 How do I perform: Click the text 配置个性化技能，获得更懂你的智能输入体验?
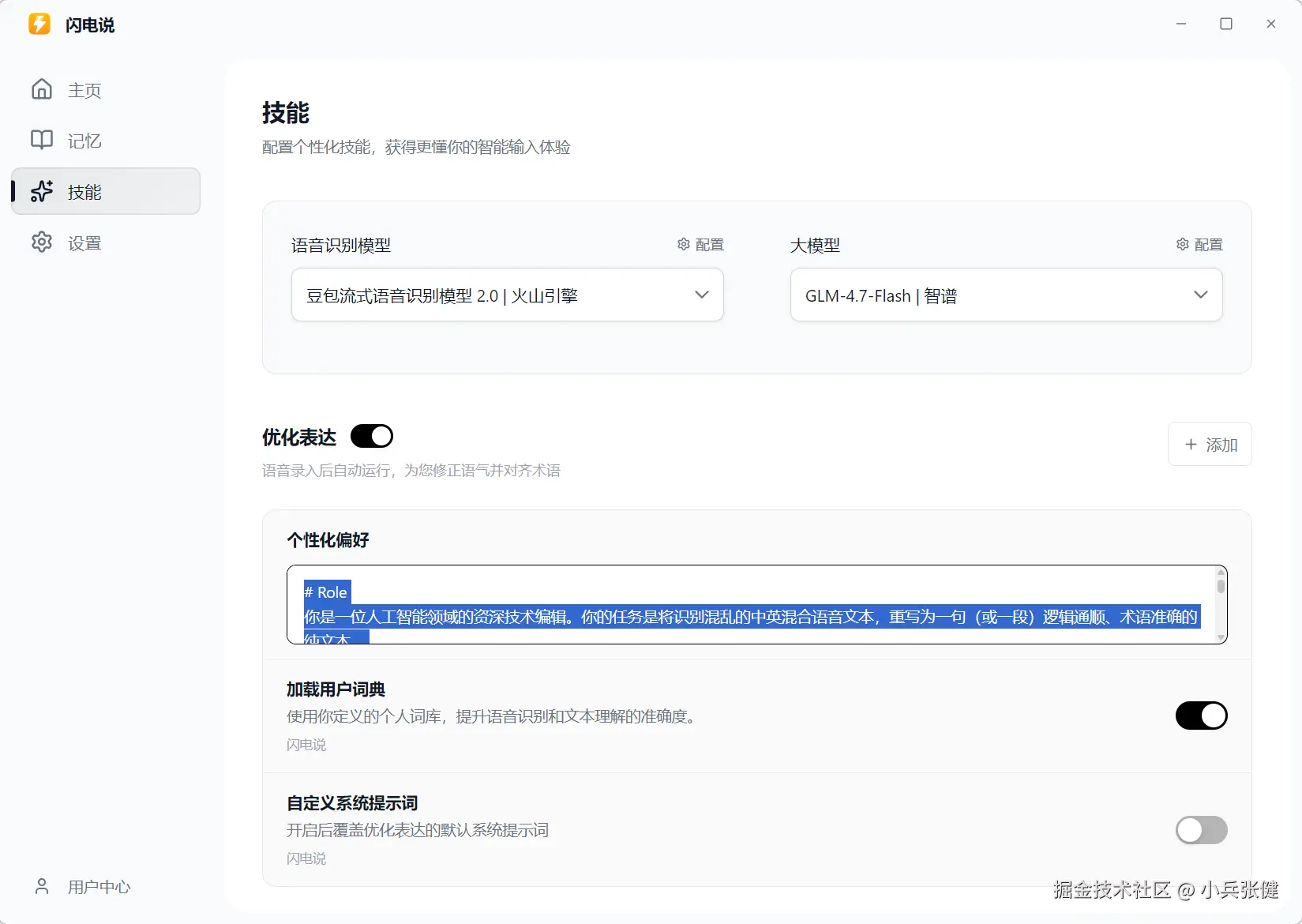pos(416,147)
